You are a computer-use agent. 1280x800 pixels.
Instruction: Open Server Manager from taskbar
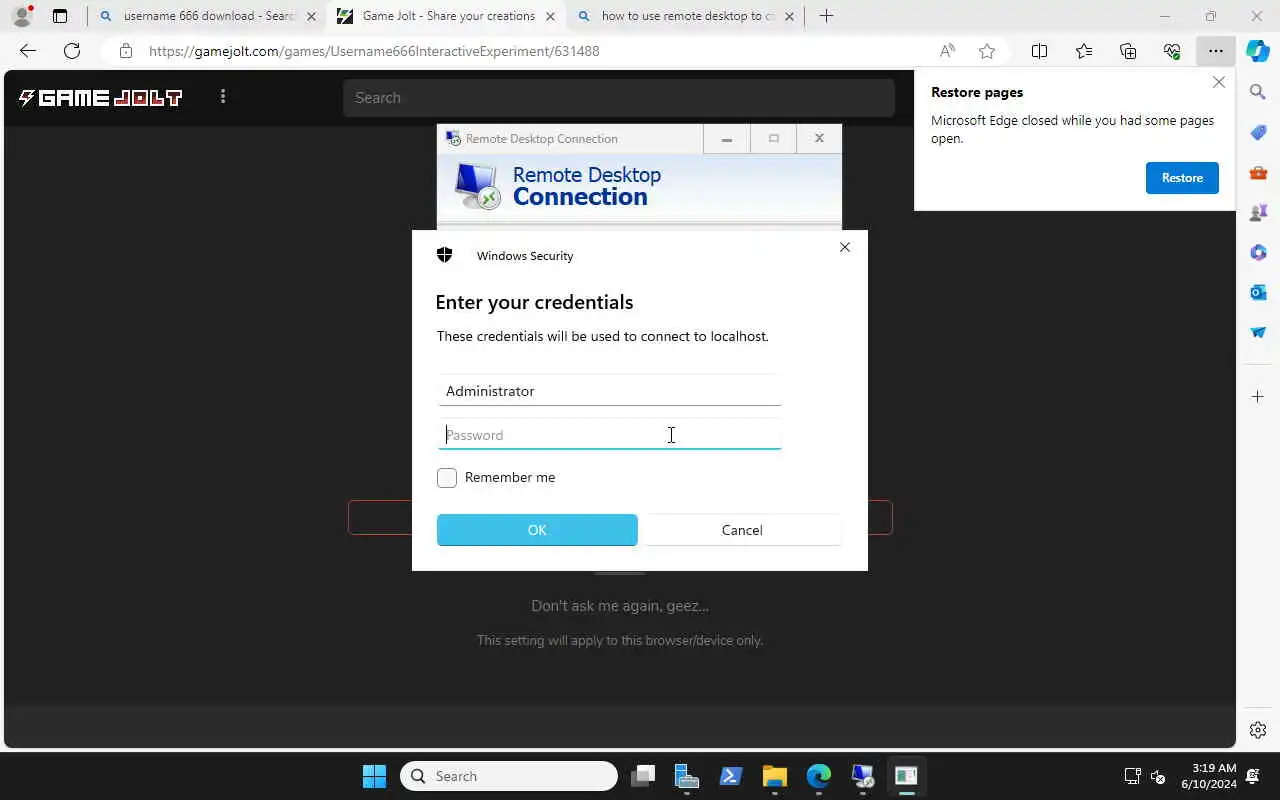coord(687,776)
